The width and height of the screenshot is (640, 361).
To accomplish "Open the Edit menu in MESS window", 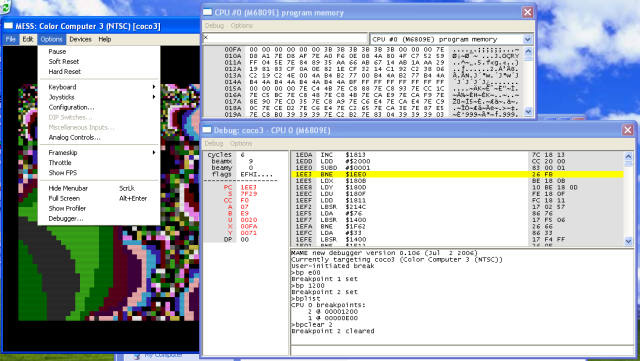I will click(x=28, y=39).
